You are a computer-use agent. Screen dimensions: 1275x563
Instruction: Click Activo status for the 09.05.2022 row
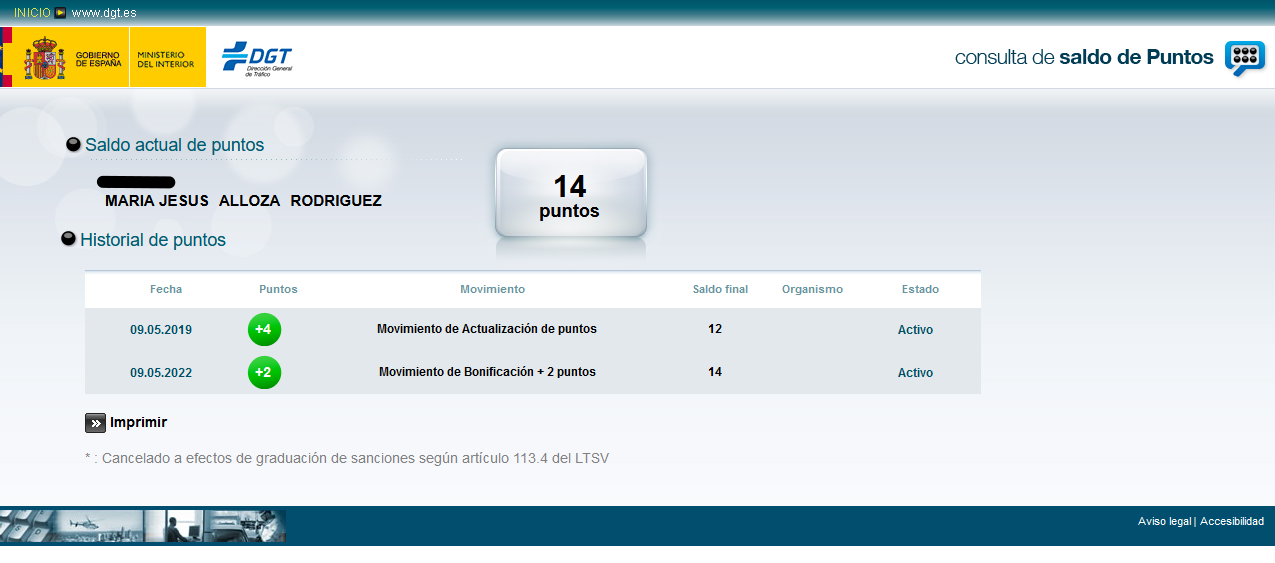915,373
